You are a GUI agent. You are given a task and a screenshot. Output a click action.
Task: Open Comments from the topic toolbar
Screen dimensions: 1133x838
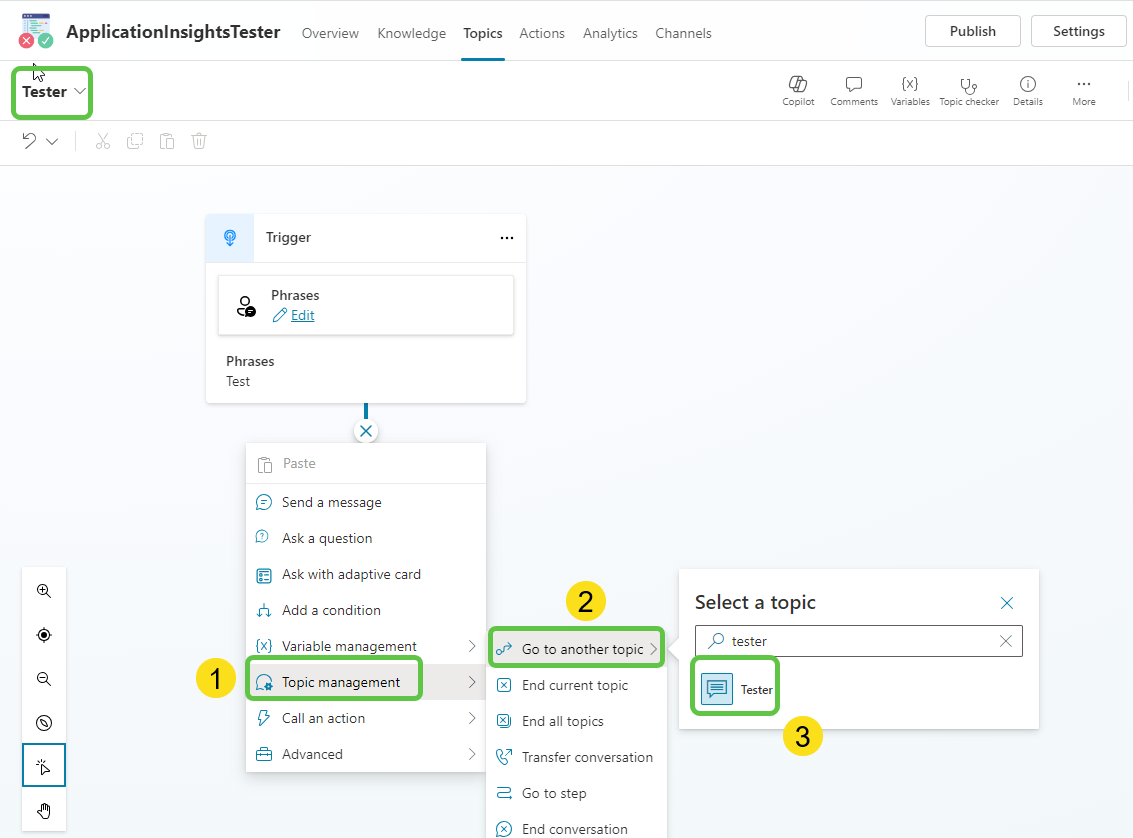pyautogui.click(x=853, y=91)
